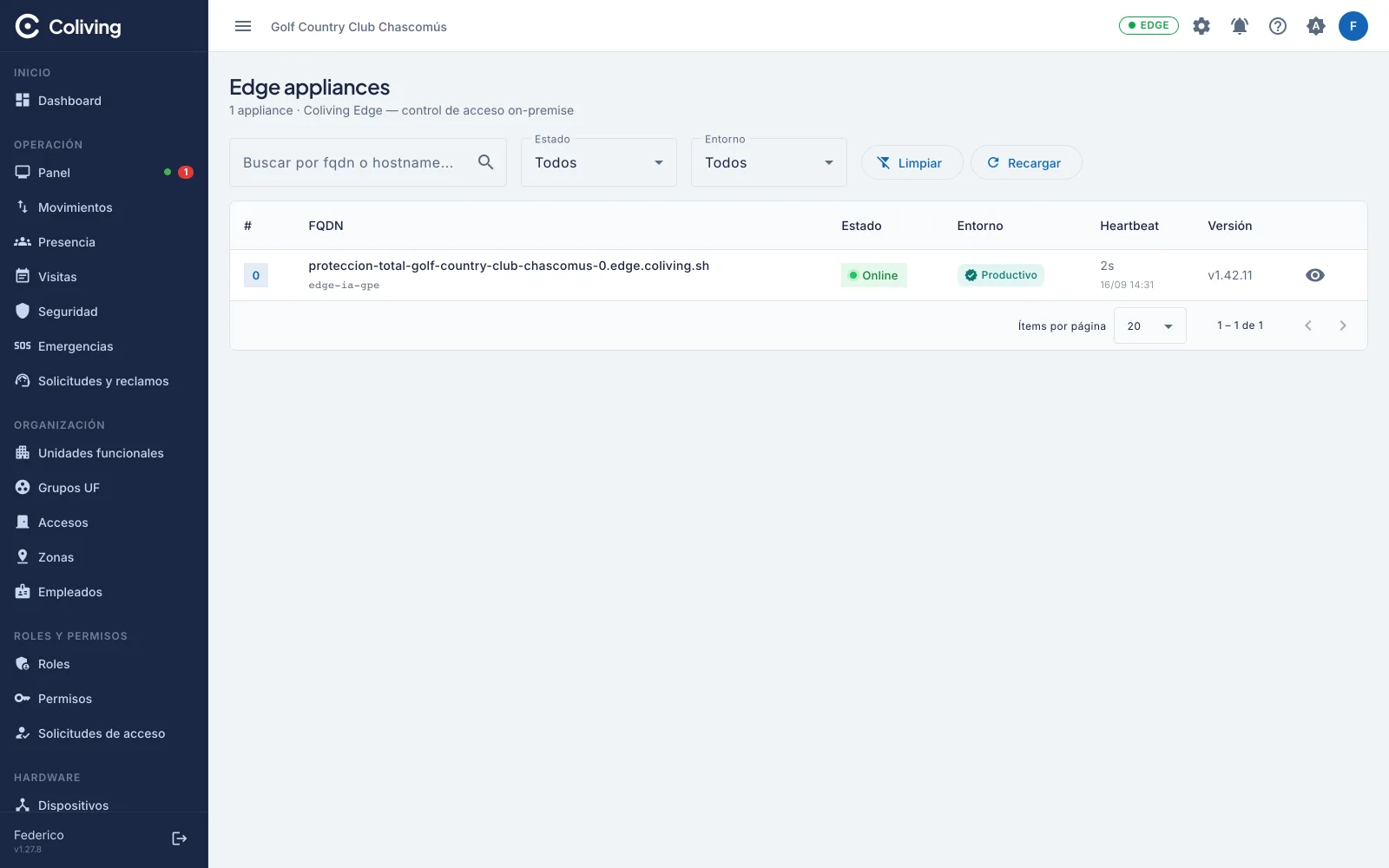Click the EDGE status badge
Viewport: 1389px width, 868px height.
coord(1149,25)
